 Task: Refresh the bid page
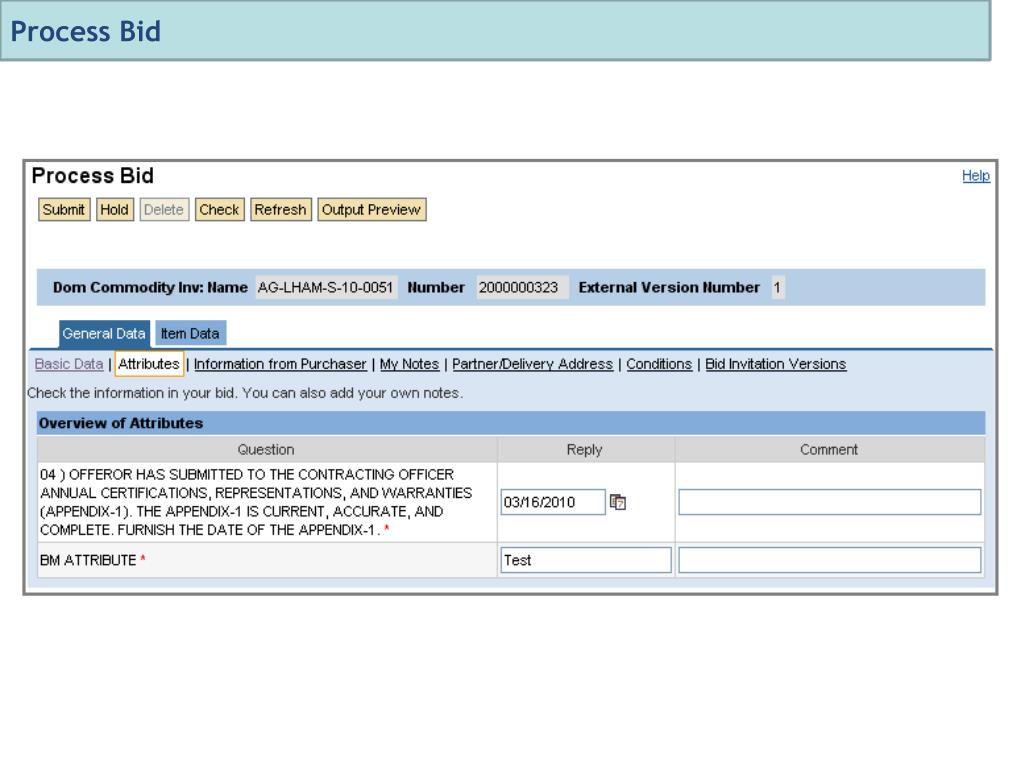tap(281, 210)
